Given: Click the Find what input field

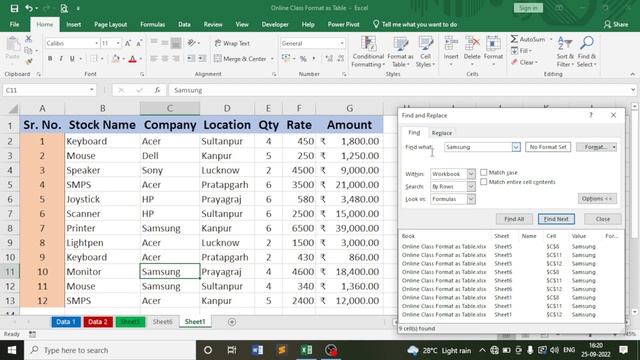Looking at the screenshot, I should [x=478, y=147].
